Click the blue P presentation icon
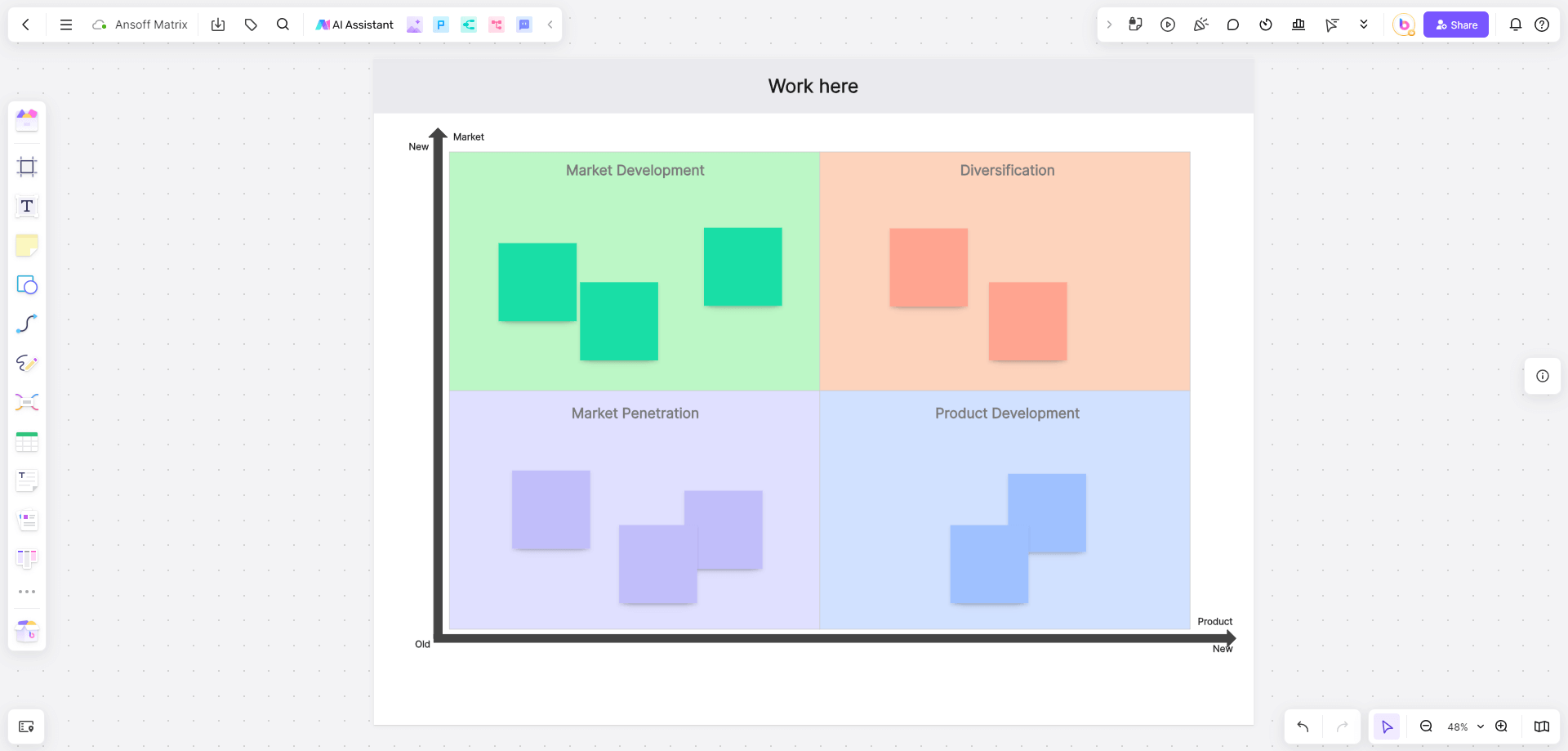 (x=441, y=25)
